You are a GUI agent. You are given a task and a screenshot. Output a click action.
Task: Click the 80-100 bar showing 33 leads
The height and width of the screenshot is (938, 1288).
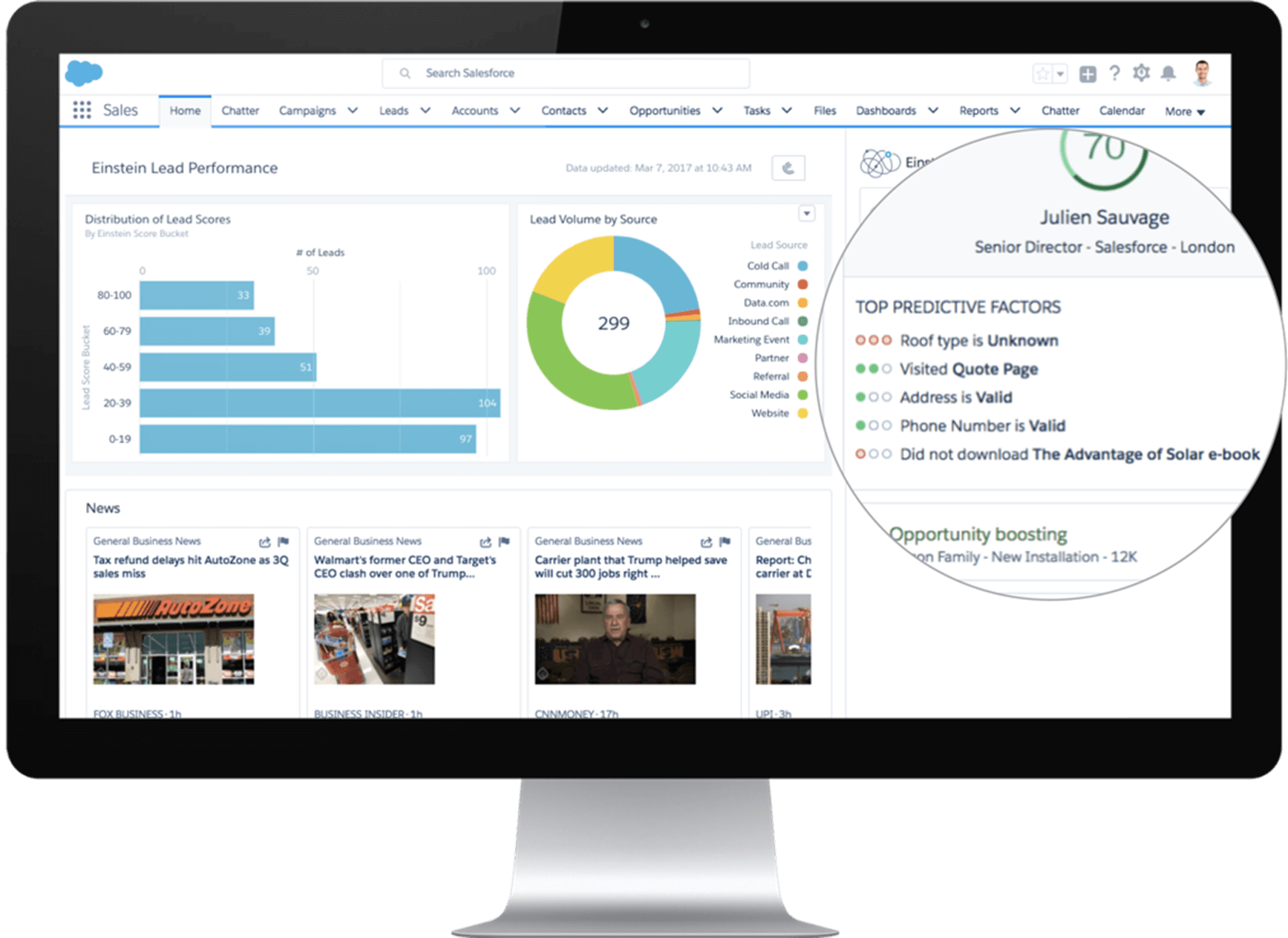point(197,296)
